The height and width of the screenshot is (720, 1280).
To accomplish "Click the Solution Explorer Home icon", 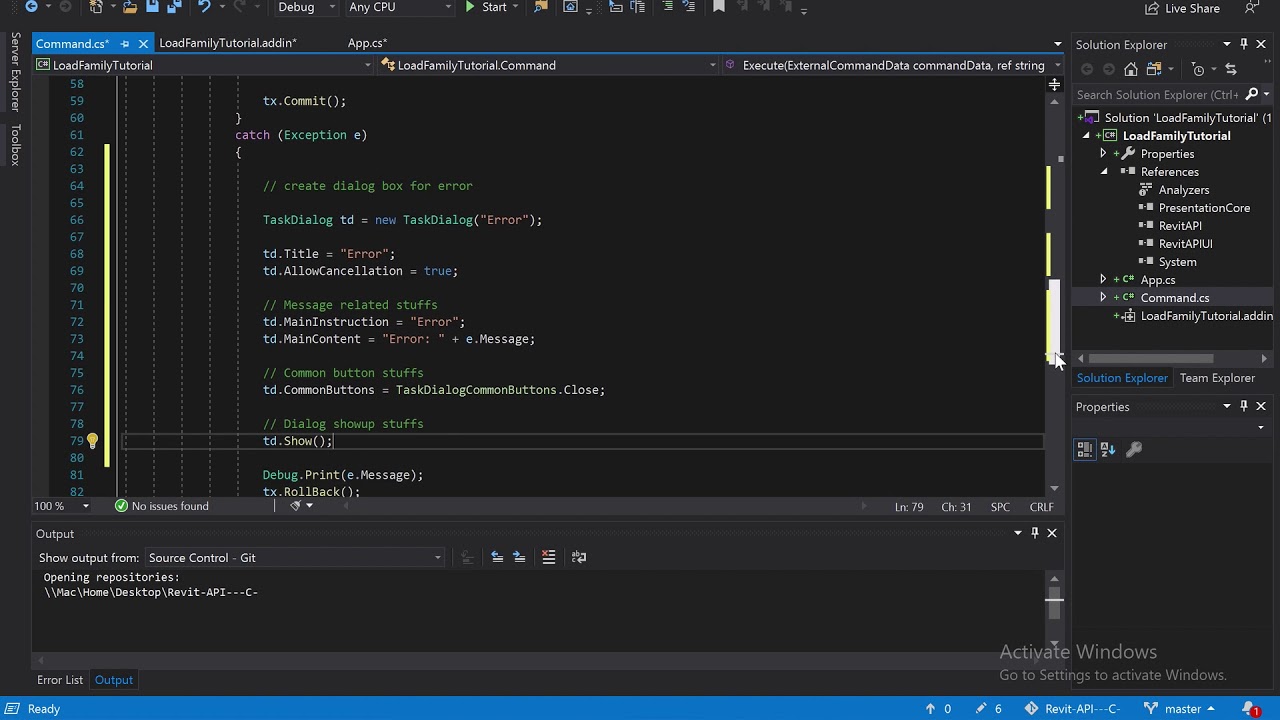I will (x=1130, y=69).
